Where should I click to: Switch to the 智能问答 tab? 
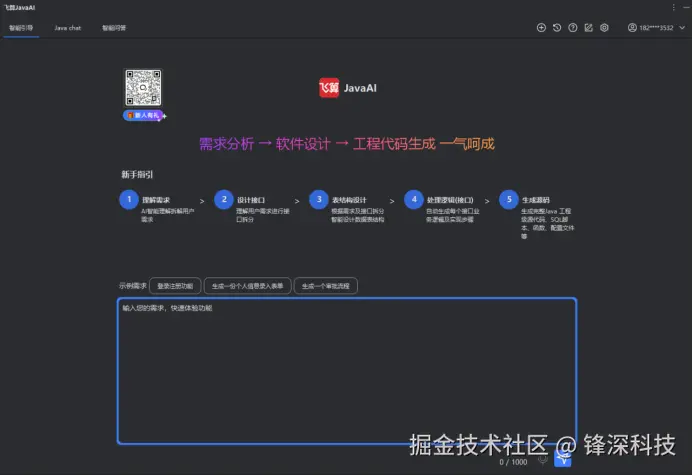[114, 28]
